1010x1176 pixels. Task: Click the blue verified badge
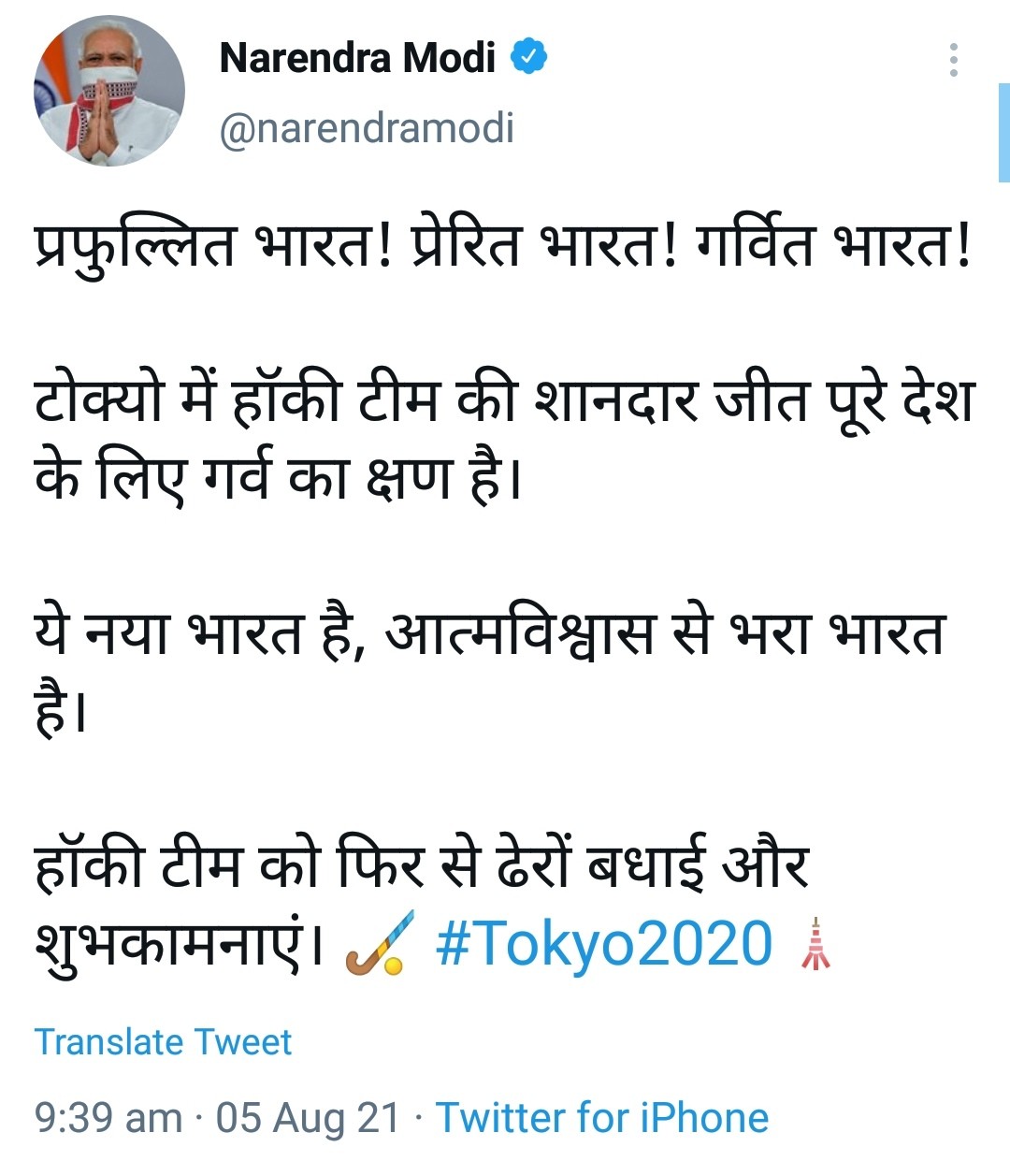click(x=528, y=58)
